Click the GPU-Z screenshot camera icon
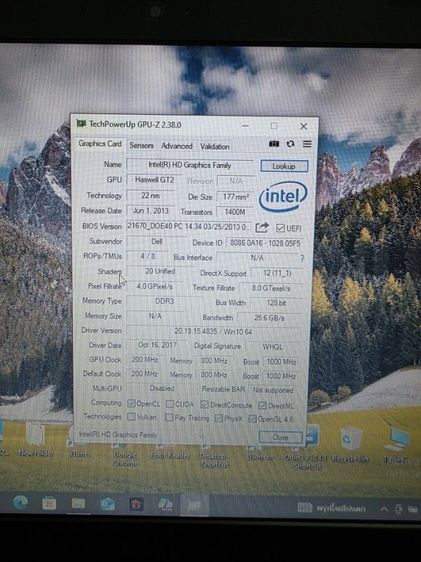Screen dimensions: 421x562 point(274,144)
